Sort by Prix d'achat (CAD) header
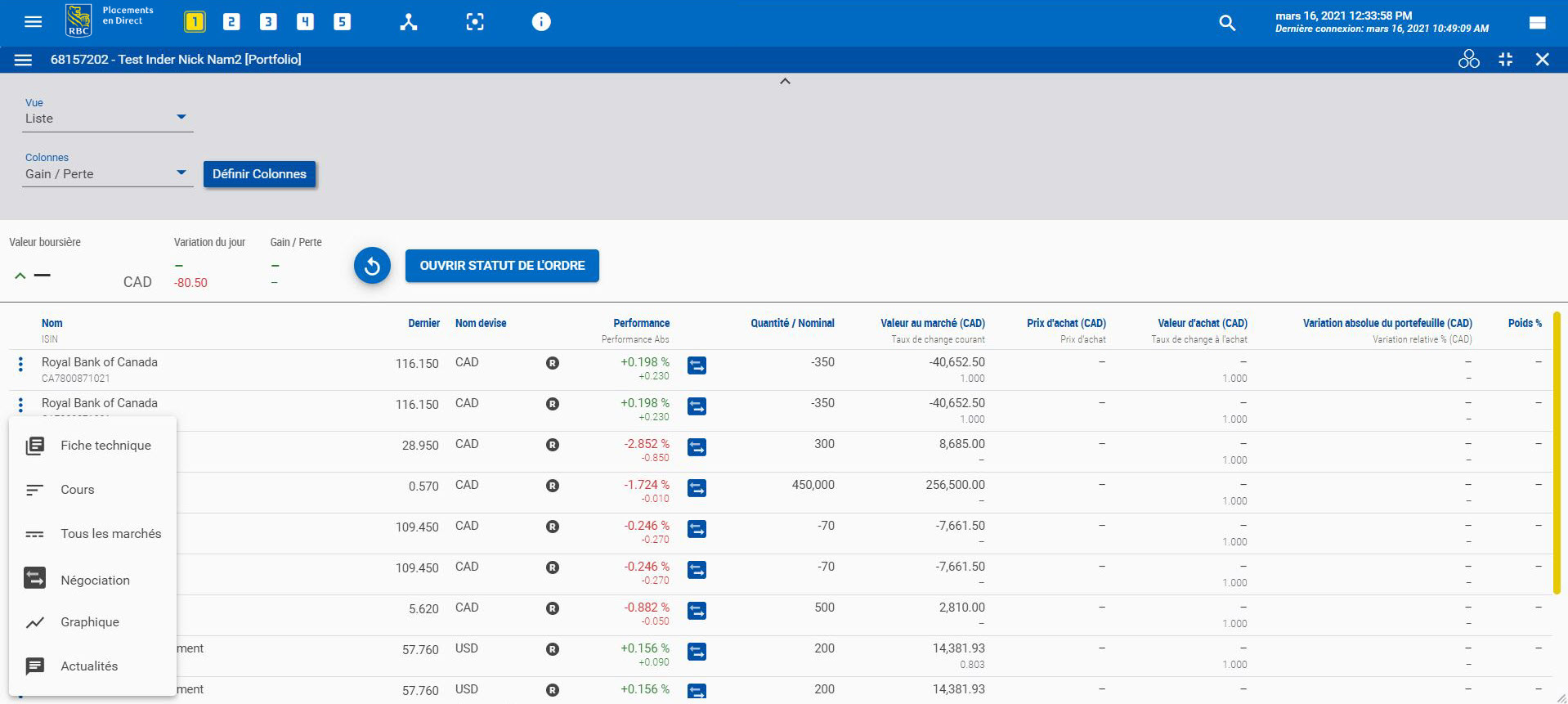The height and width of the screenshot is (704, 1568). coord(1066,323)
